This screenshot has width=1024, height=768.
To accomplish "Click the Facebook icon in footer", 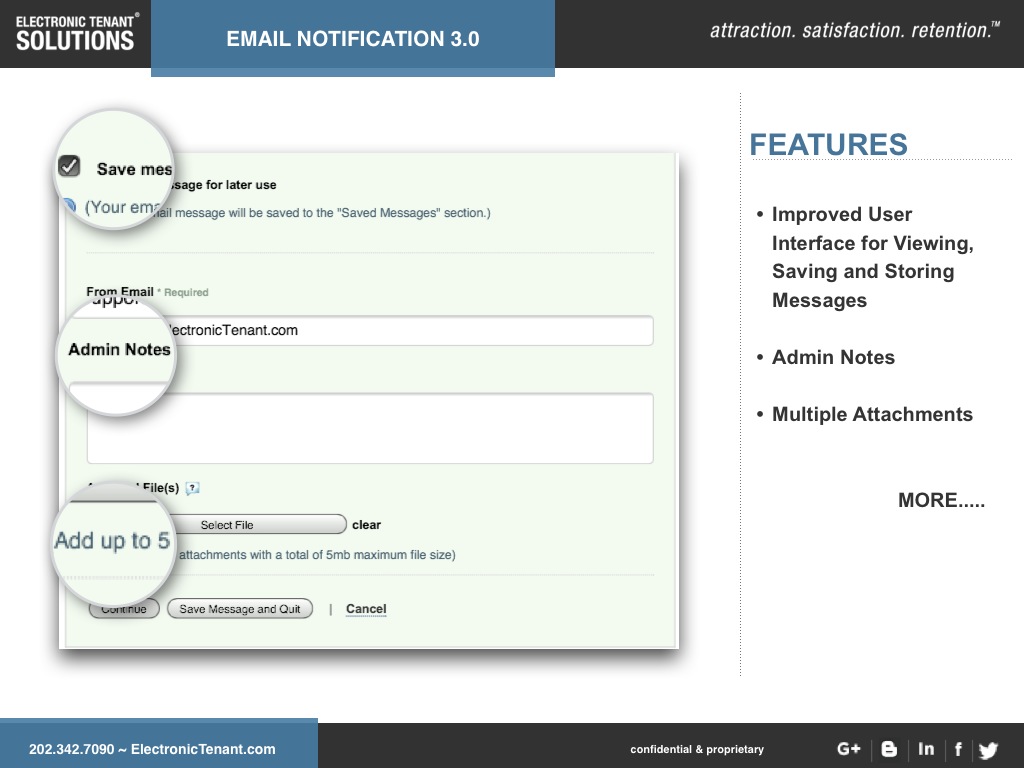I will tap(958, 749).
